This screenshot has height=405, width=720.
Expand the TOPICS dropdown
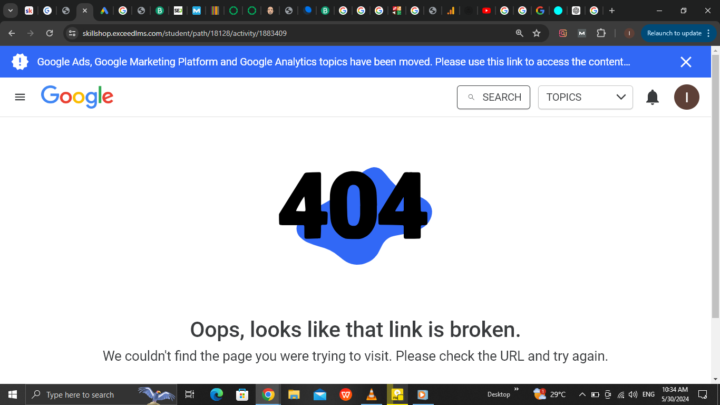point(585,97)
